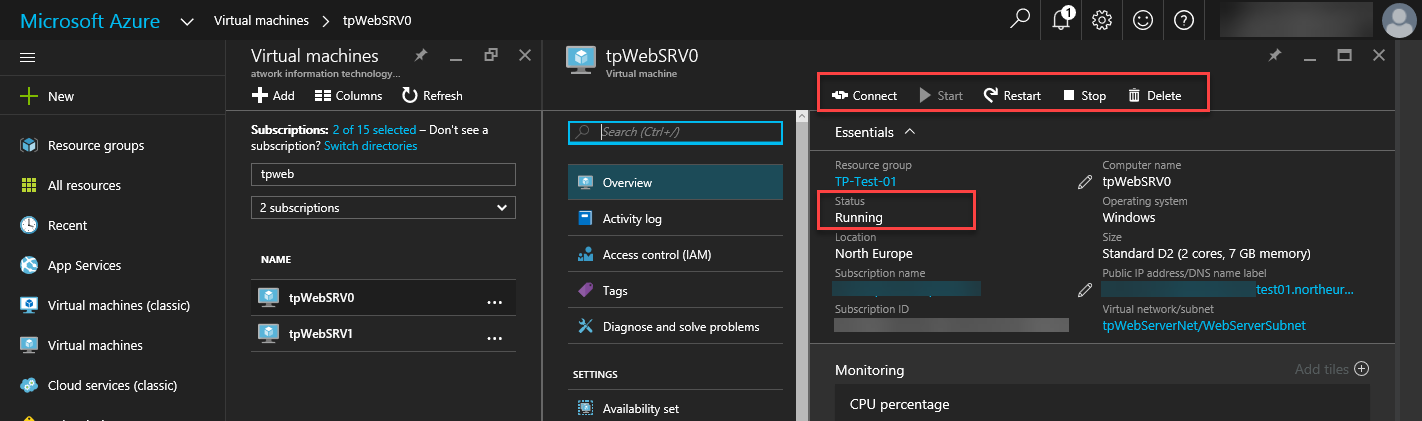The image size is (1422, 421).
Task: Pin the Virtual machines blade
Action: 421,56
